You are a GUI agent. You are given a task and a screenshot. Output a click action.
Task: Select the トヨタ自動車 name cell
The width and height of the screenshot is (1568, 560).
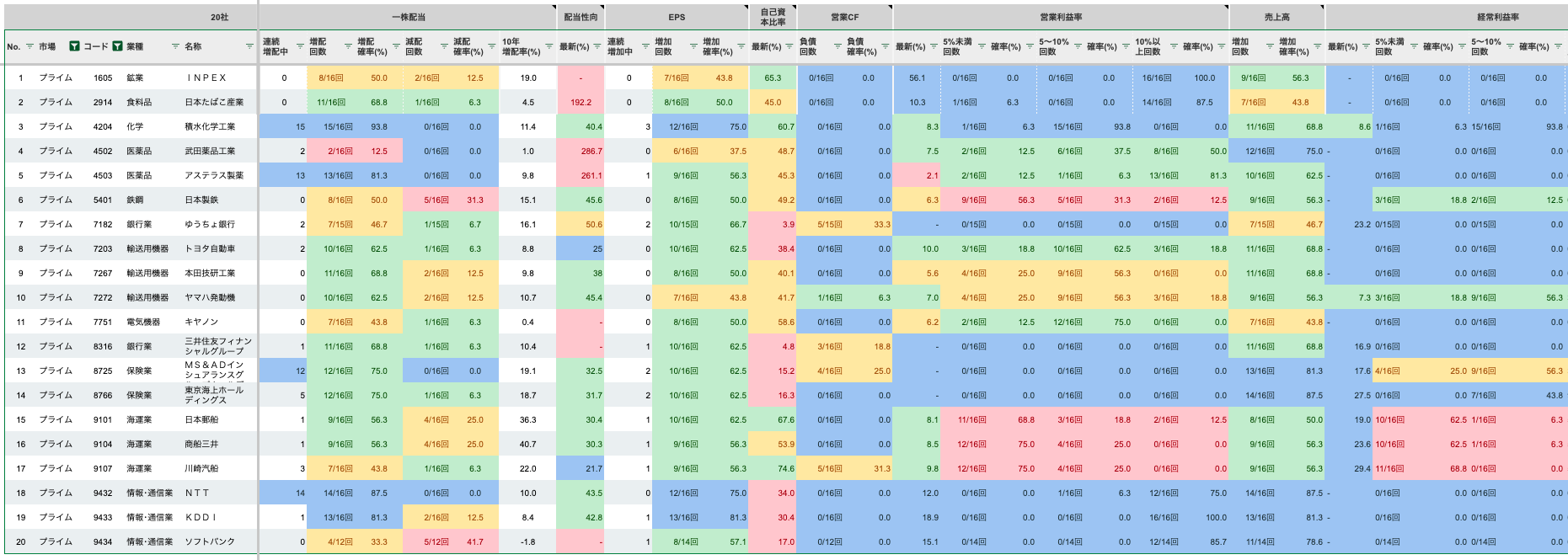coord(219,248)
